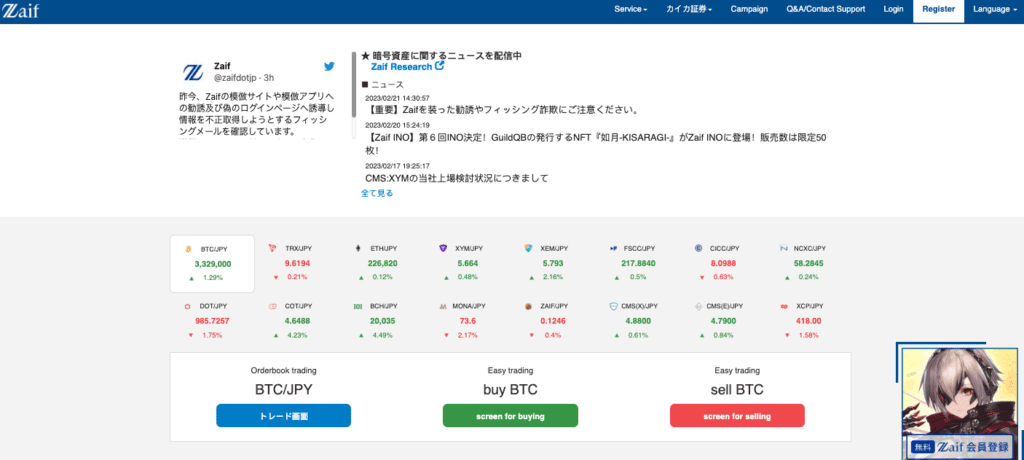Open external link icon beside Zaif Research
1024x460 pixels.
pyautogui.click(x=440, y=66)
